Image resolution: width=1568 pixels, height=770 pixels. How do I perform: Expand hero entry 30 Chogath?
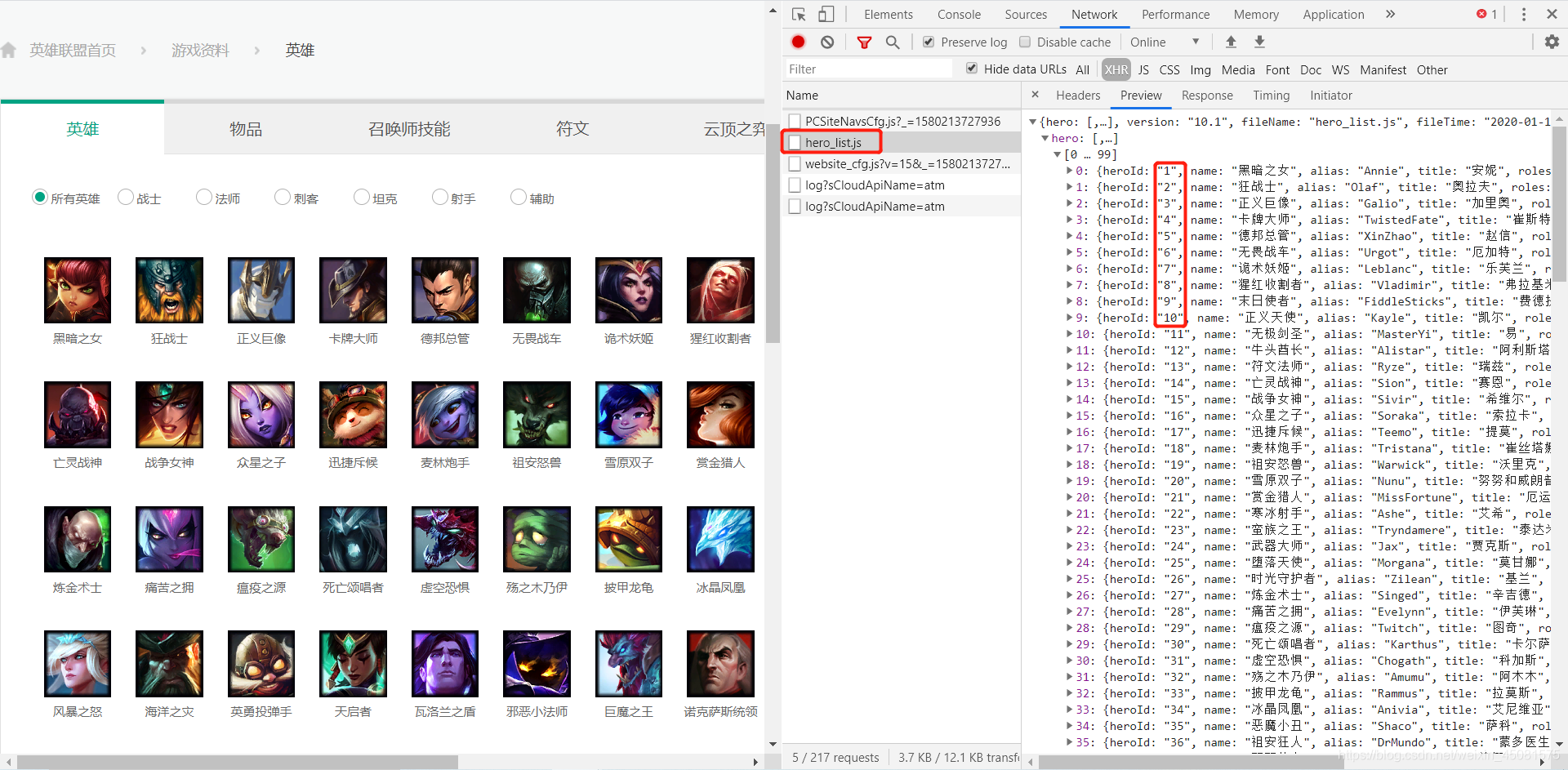coord(1070,661)
